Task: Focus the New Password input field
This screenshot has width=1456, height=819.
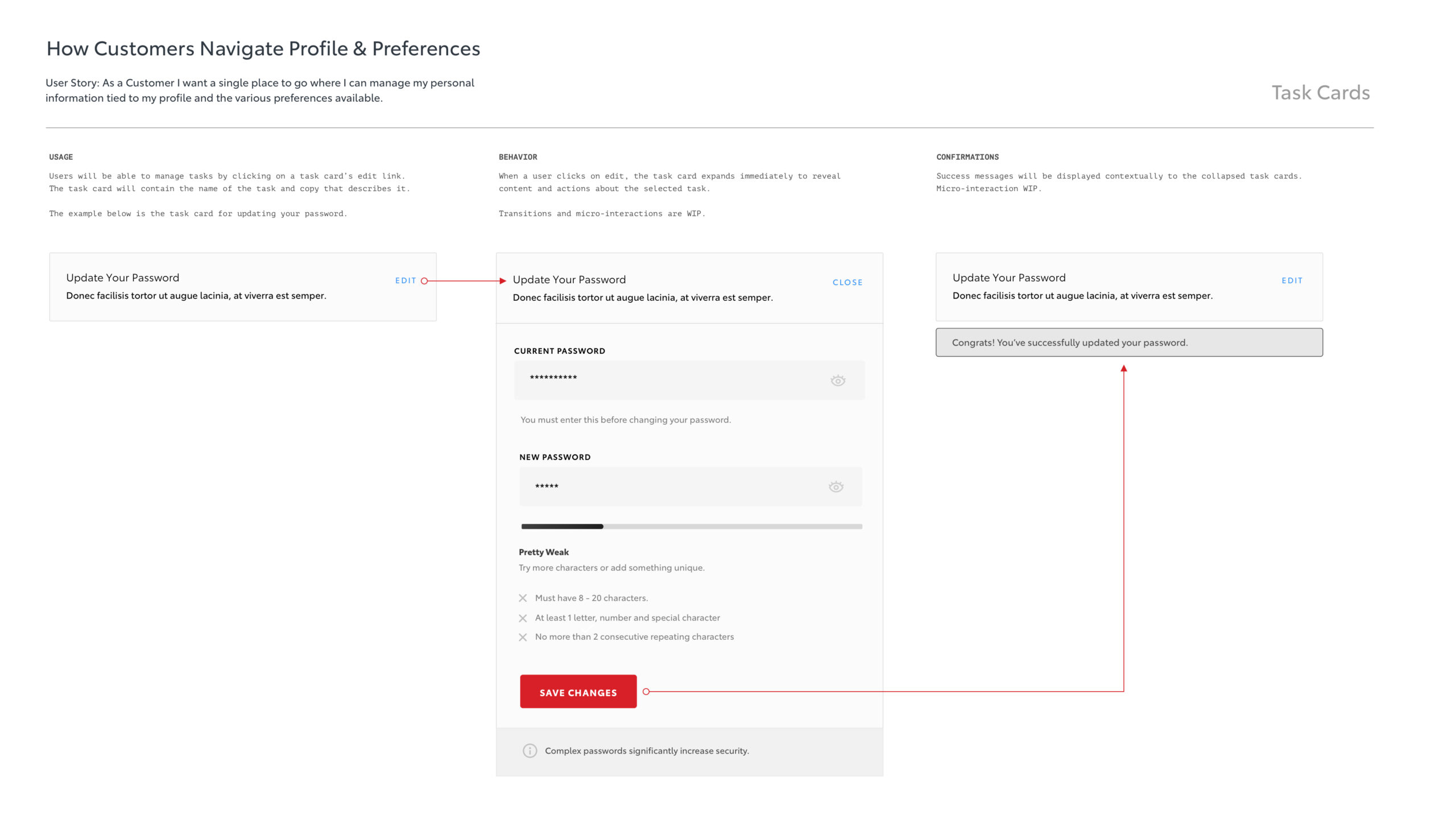Action: [x=690, y=487]
